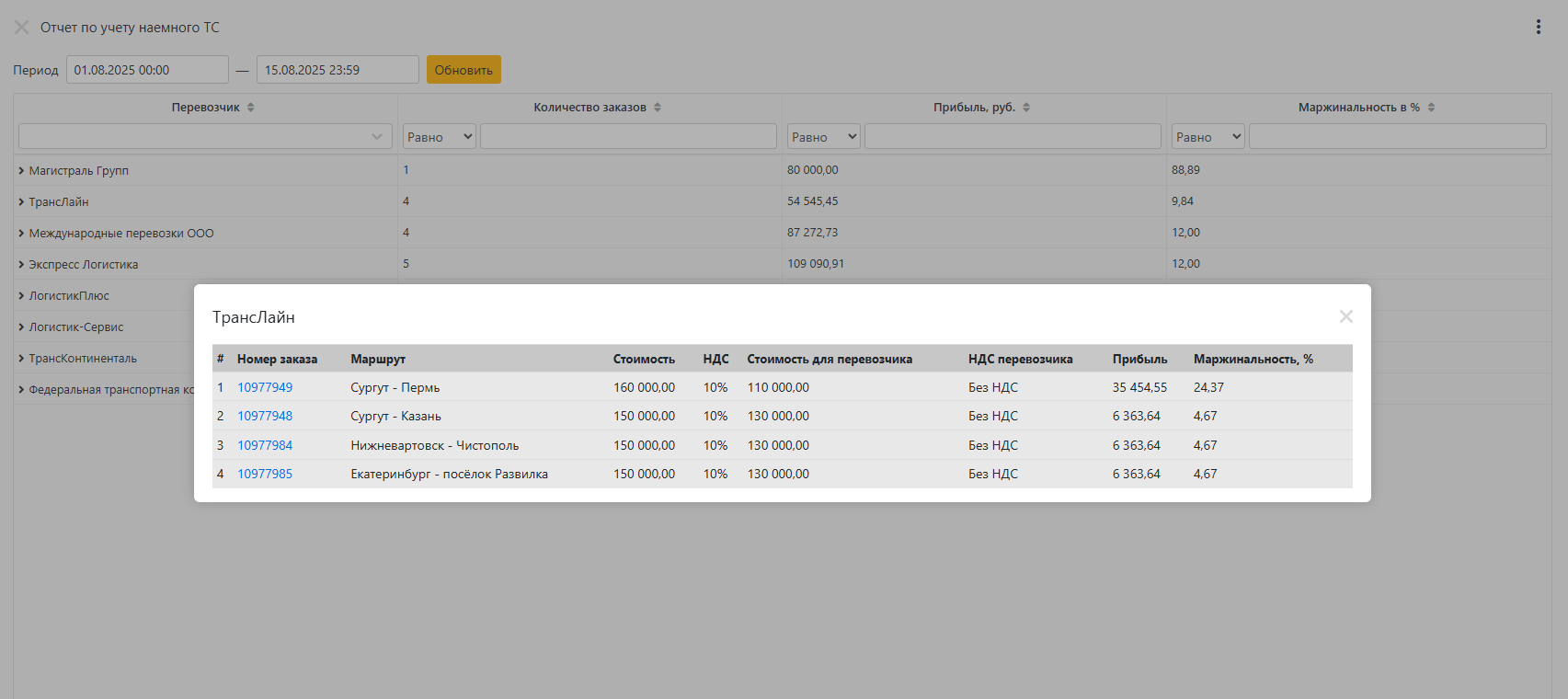The height and width of the screenshot is (699, 1568).
Task: Click the period end date field
Action: (x=338, y=70)
